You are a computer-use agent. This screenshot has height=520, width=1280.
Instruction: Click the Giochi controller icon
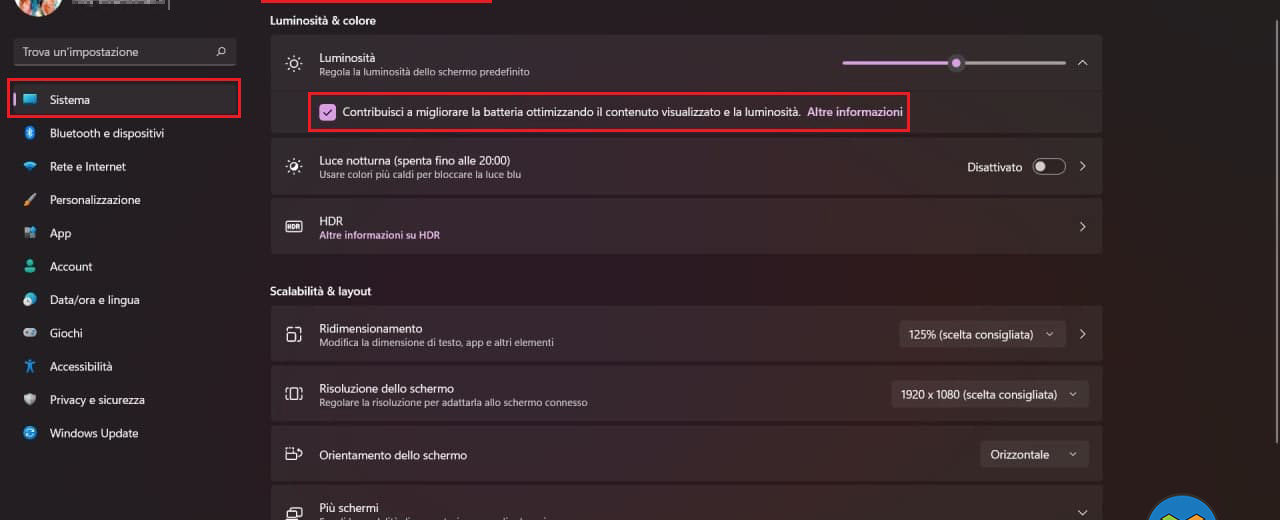(30, 333)
